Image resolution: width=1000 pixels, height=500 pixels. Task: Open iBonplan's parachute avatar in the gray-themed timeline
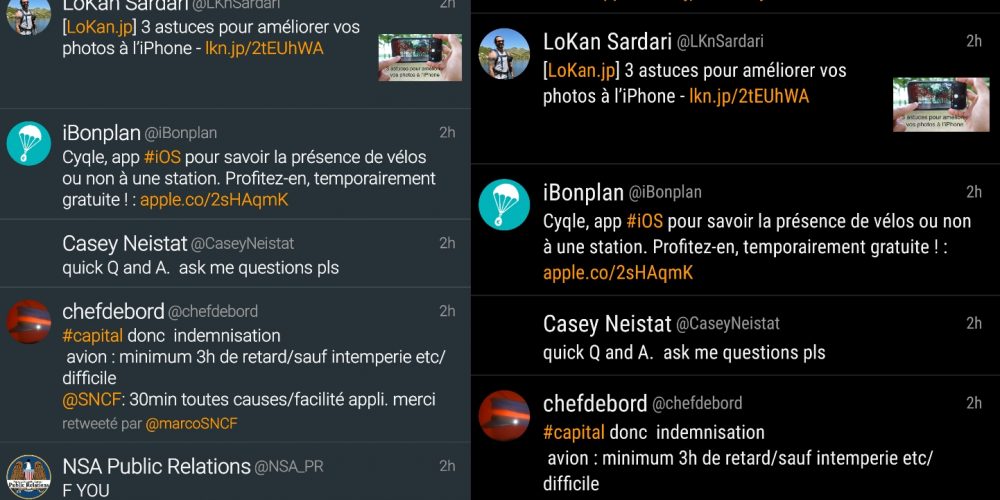[29, 143]
